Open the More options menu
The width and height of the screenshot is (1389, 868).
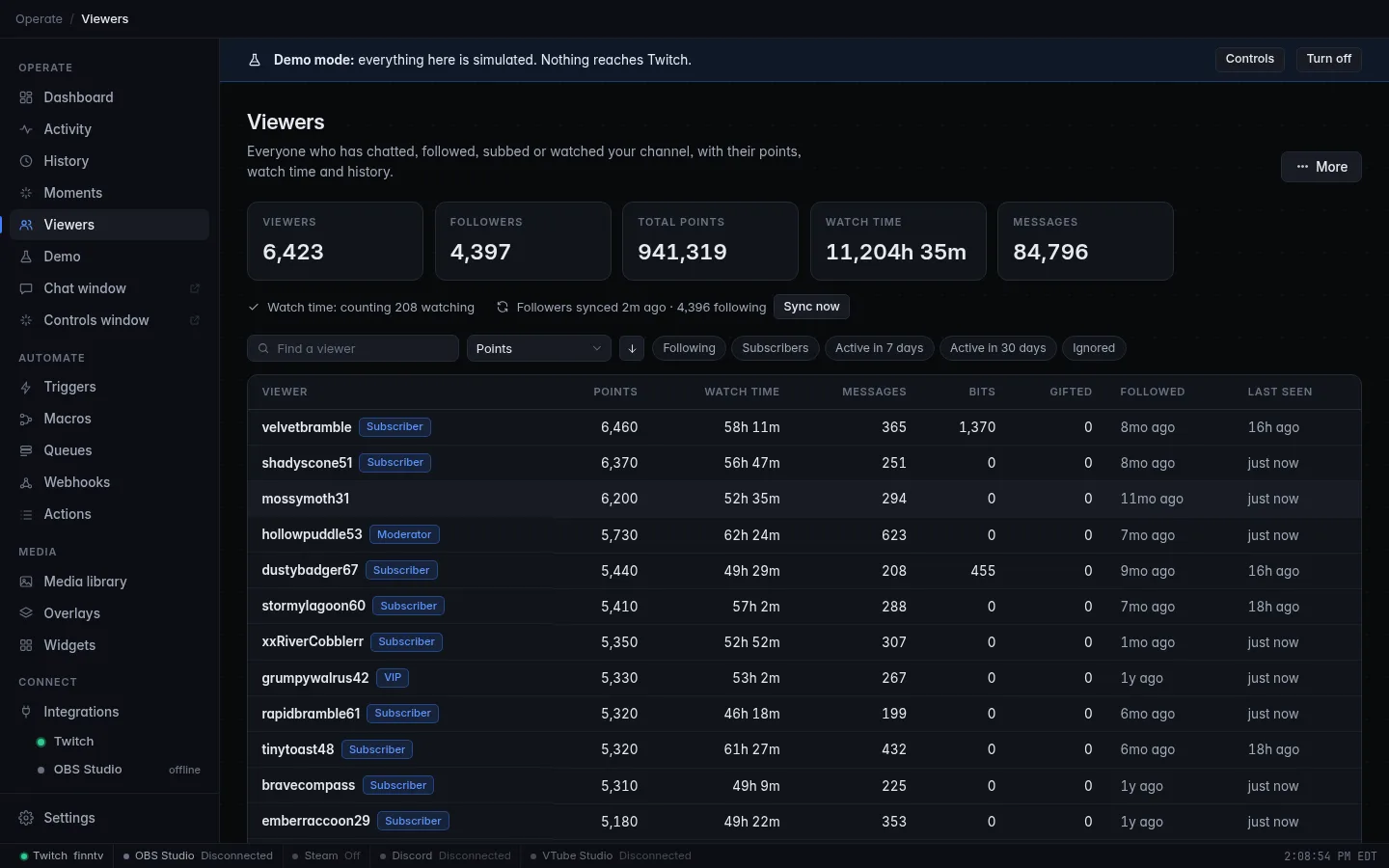coord(1321,167)
